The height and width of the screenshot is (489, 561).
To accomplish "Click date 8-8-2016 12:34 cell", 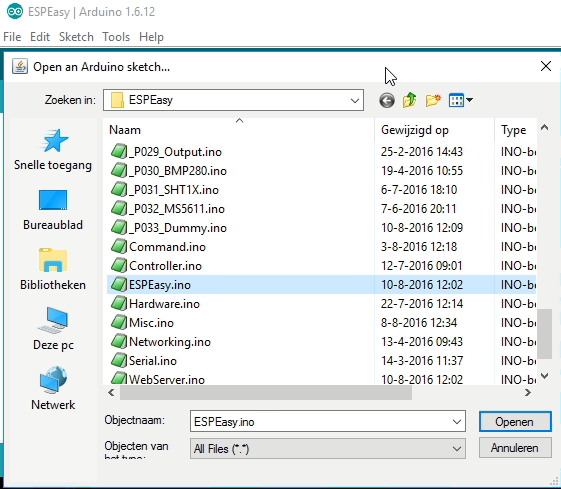I will tap(419, 323).
